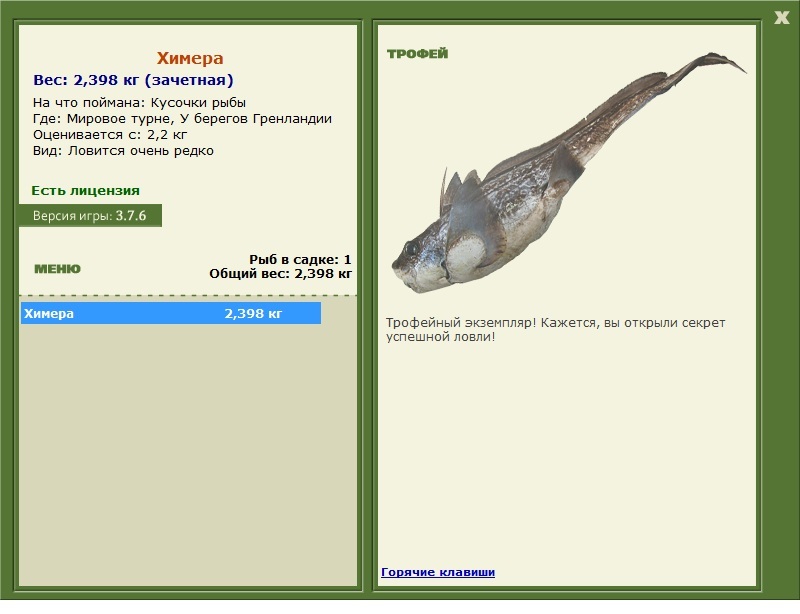Click the На что поймана: Кусочки рыбы line

[139, 103]
